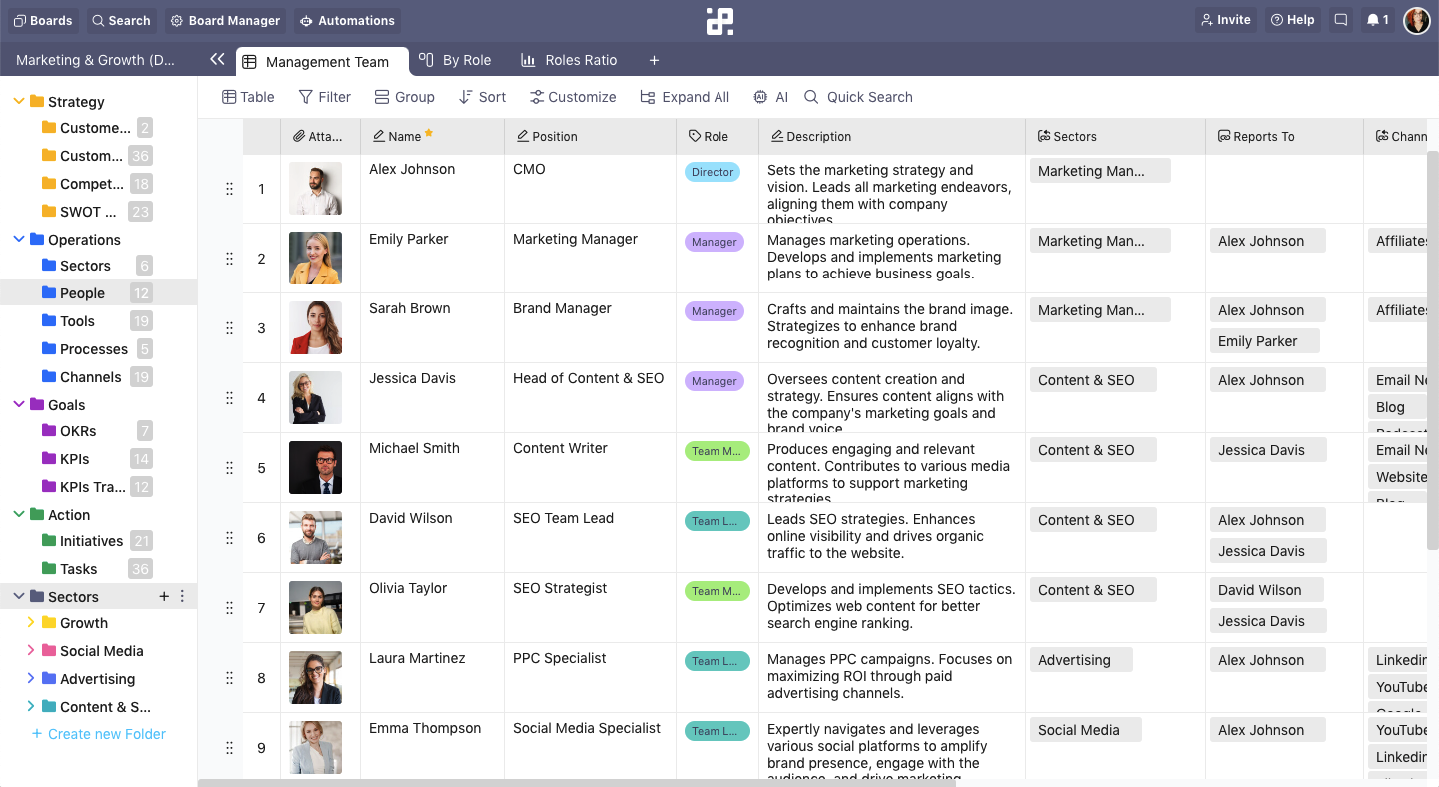Open the Customize view settings
The width and height of the screenshot is (1439, 787).
(x=572, y=96)
